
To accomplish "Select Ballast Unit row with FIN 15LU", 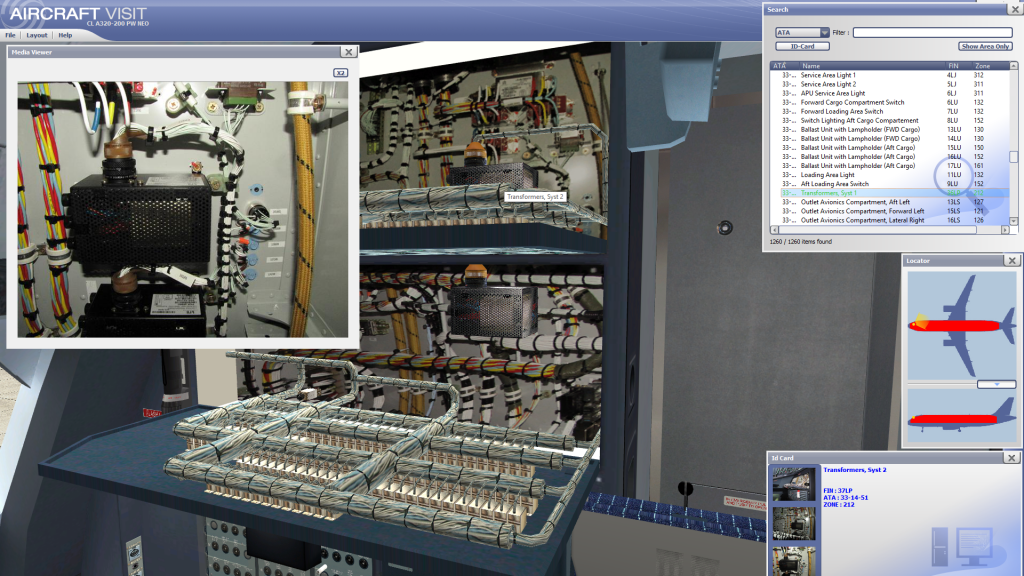I will [x=889, y=148].
